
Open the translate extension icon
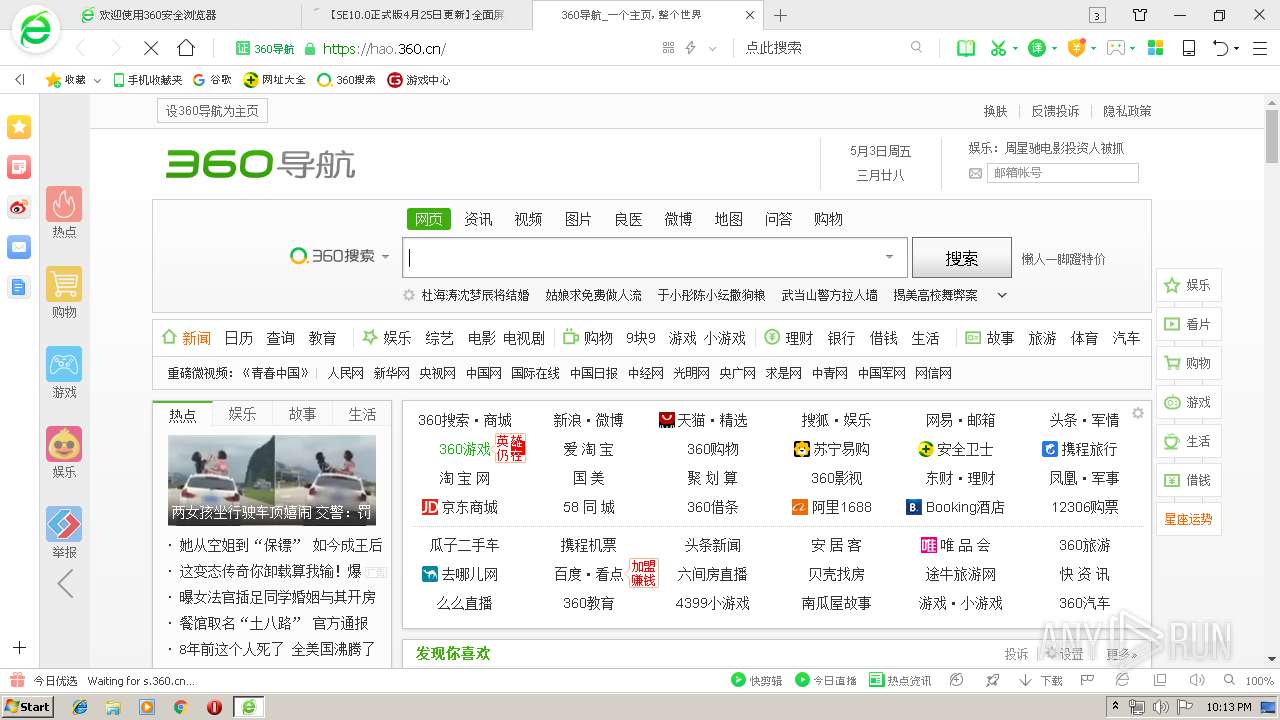coord(1038,48)
